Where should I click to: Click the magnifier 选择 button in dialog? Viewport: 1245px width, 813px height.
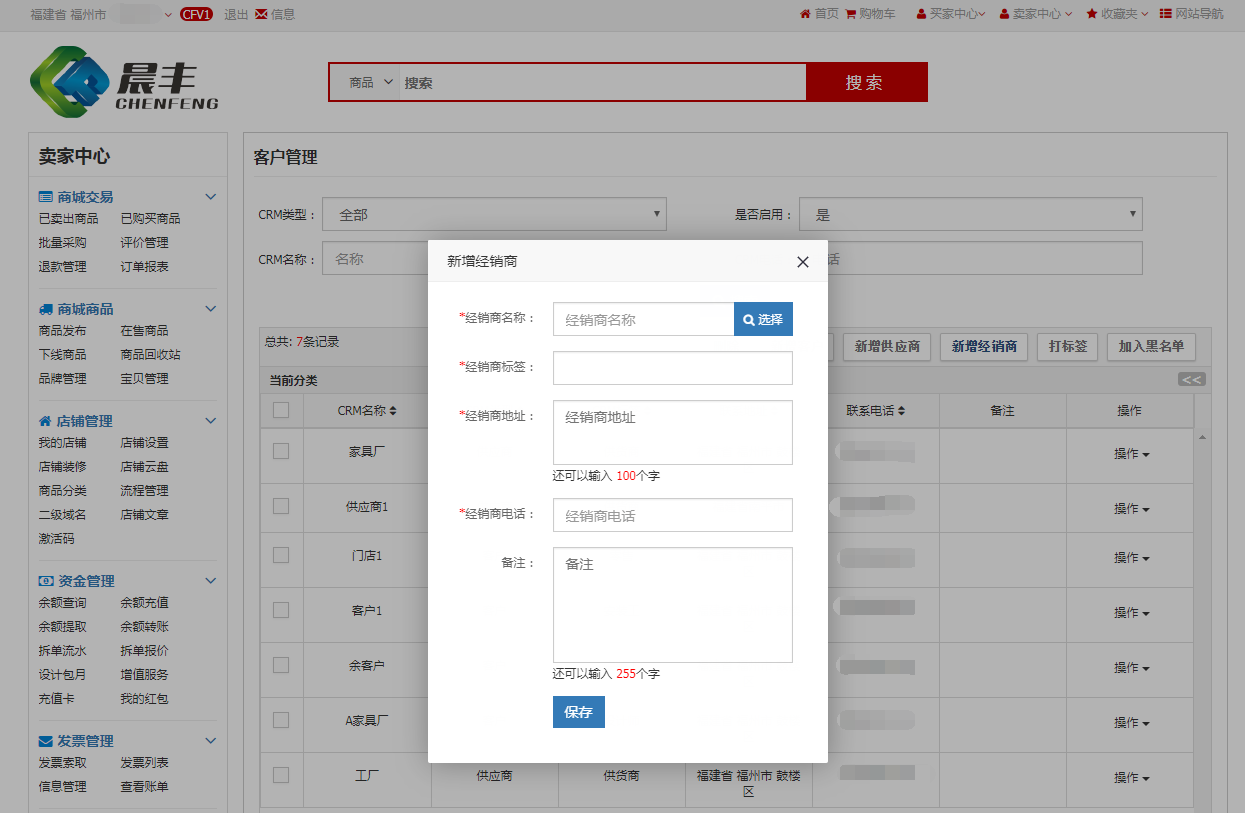click(763, 319)
